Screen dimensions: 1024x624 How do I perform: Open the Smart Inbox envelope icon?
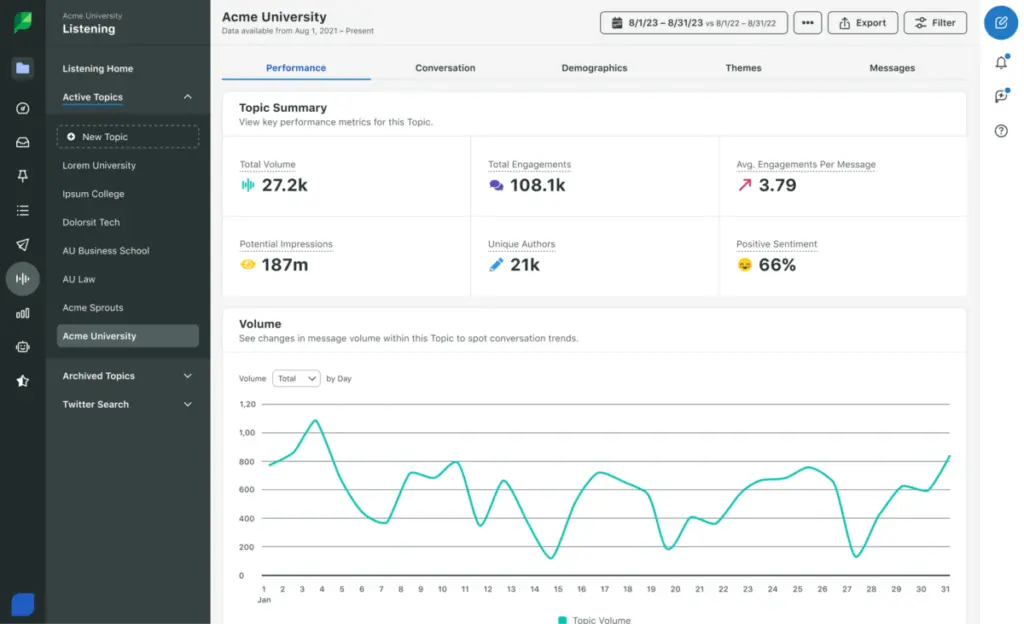[x=22, y=141]
